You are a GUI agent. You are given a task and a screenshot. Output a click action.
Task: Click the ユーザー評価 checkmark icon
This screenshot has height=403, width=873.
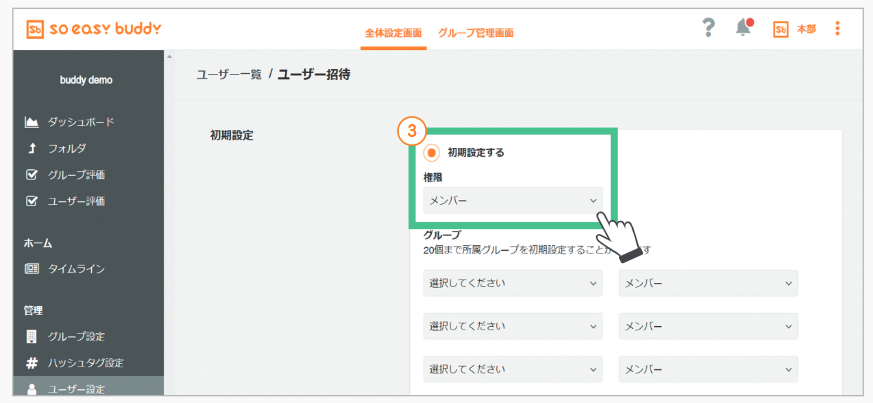coord(32,202)
